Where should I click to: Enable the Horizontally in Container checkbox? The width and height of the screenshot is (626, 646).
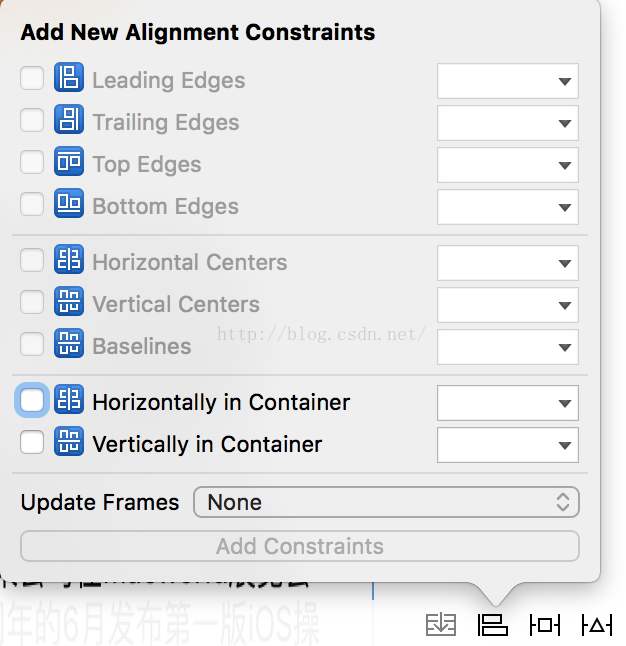pyautogui.click(x=32, y=401)
